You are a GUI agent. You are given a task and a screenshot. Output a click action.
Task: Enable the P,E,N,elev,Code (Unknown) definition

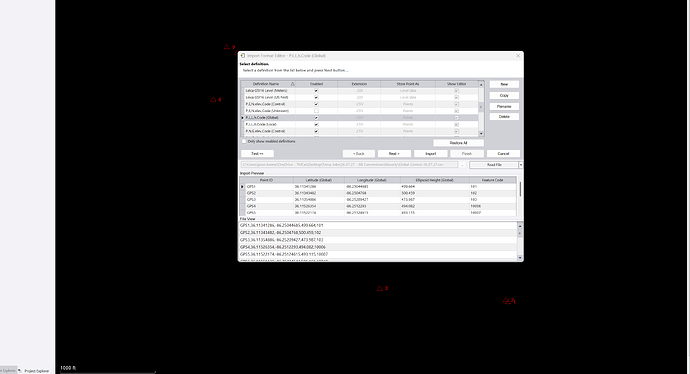point(316,111)
